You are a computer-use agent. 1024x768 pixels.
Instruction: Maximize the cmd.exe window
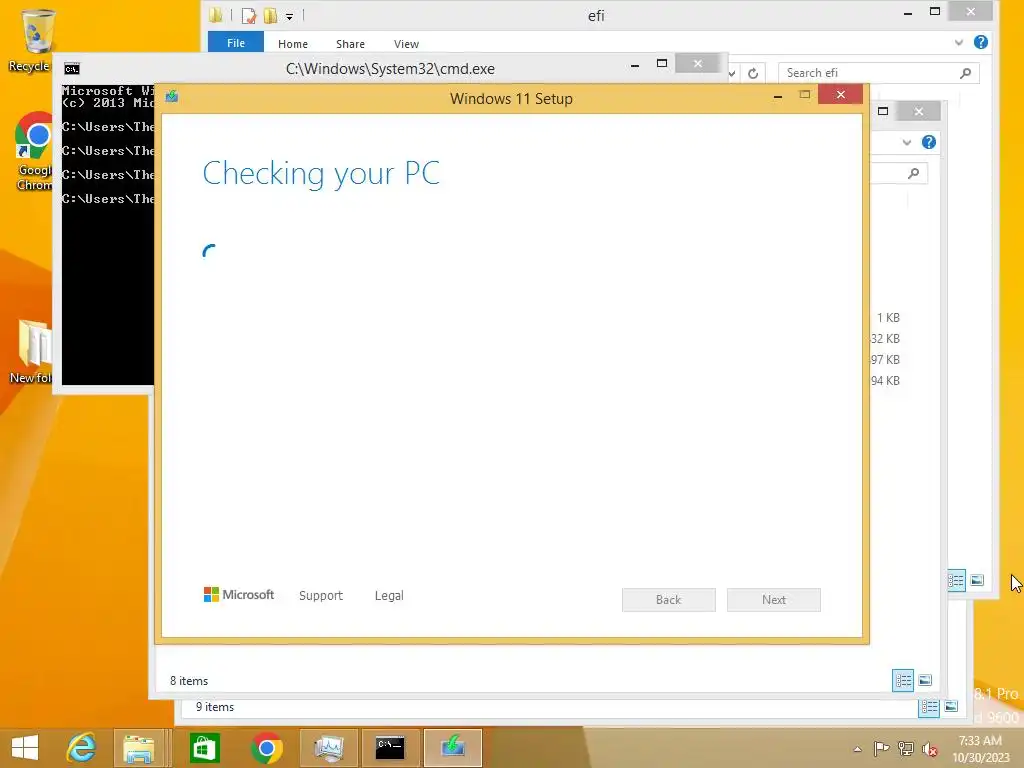(x=662, y=63)
